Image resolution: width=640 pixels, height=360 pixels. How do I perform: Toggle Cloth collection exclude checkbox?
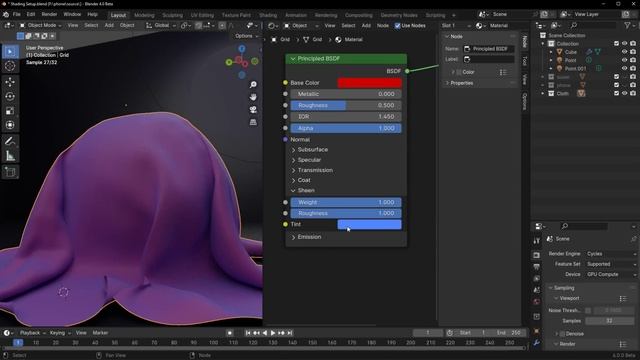[x=616, y=93]
